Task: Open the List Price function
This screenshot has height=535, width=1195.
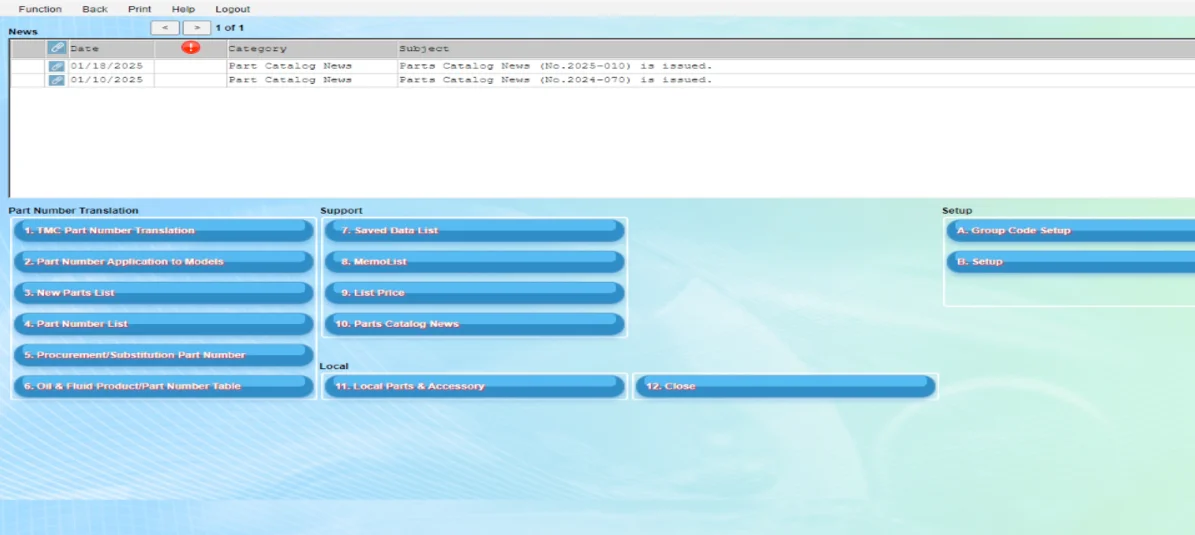Action: [474, 293]
